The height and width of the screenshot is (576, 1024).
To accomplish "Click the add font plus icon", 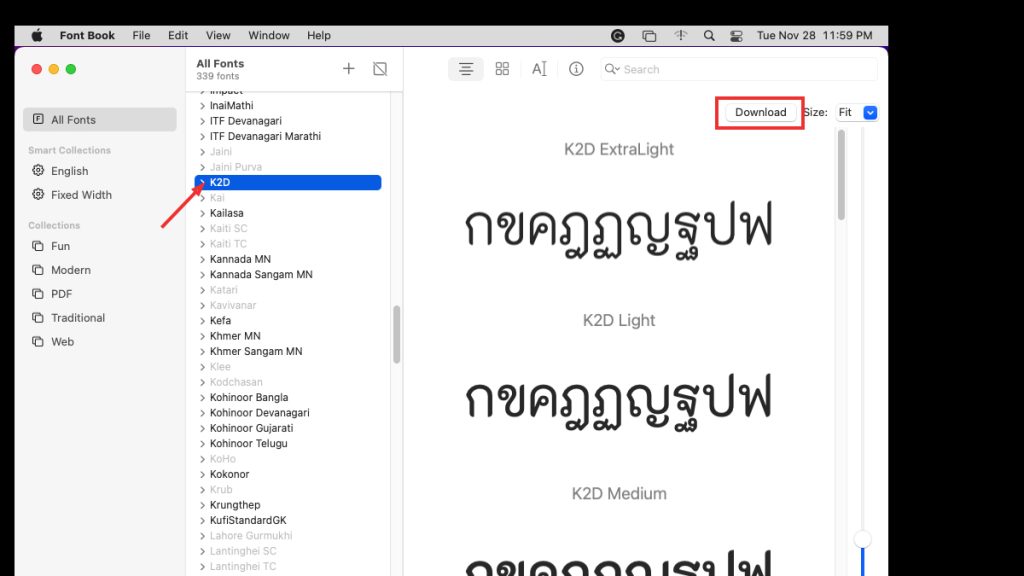I will click(x=348, y=69).
